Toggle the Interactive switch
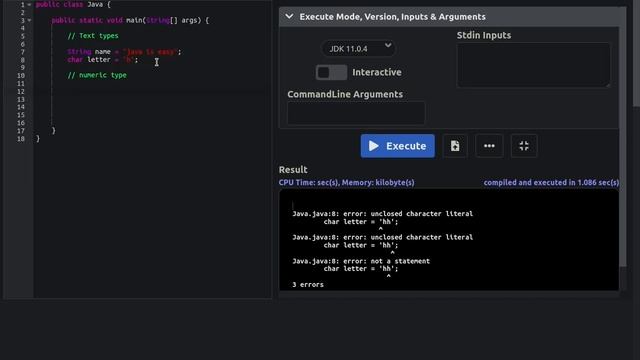Screen dimensions: 640x360 click(x=331, y=73)
